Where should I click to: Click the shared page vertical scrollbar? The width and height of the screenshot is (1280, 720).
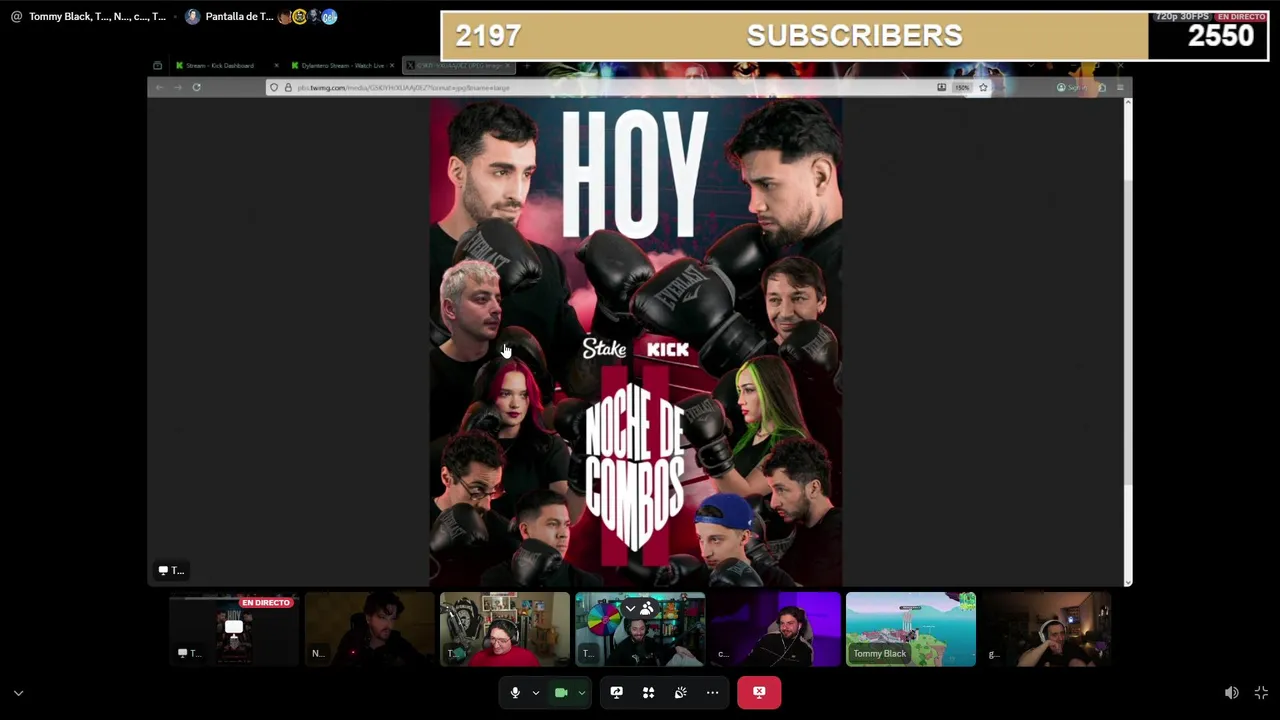pyautogui.click(x=1128, y=340)
